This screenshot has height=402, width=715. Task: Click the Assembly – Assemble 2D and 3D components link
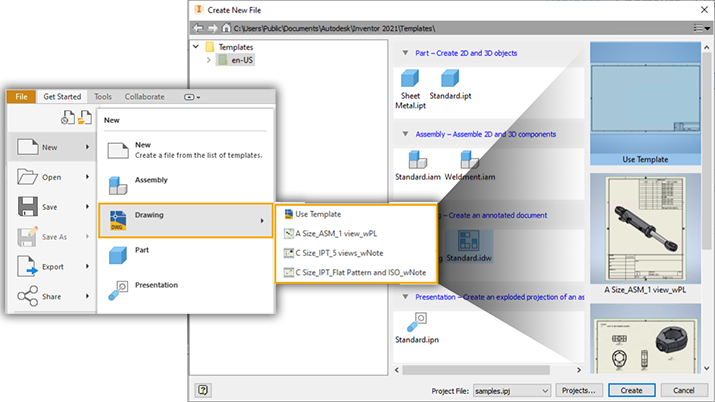click(x=486, y=134)
